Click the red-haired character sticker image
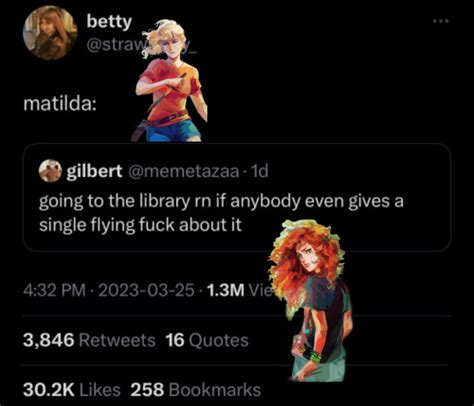This screenshot has width=474, height=406. coord(310,300)
